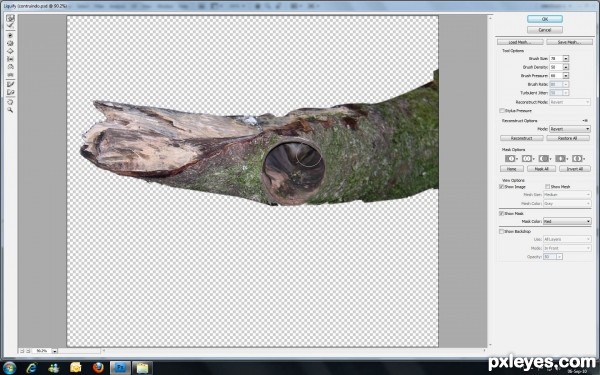The width and height of the screenshot is (600, 375).
Task: Click the Brush Size value field
Action: 556,59
